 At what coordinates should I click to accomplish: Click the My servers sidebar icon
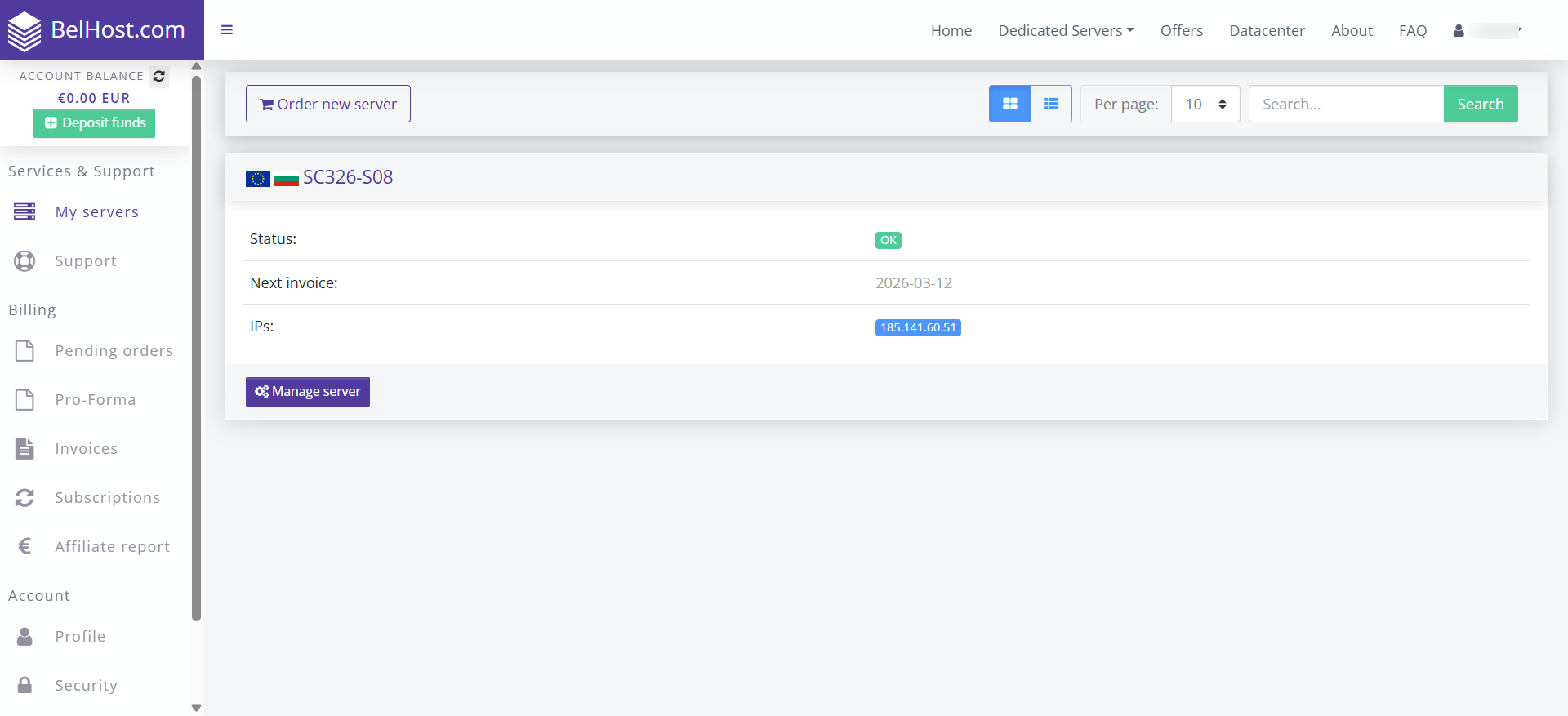point(24,211)
